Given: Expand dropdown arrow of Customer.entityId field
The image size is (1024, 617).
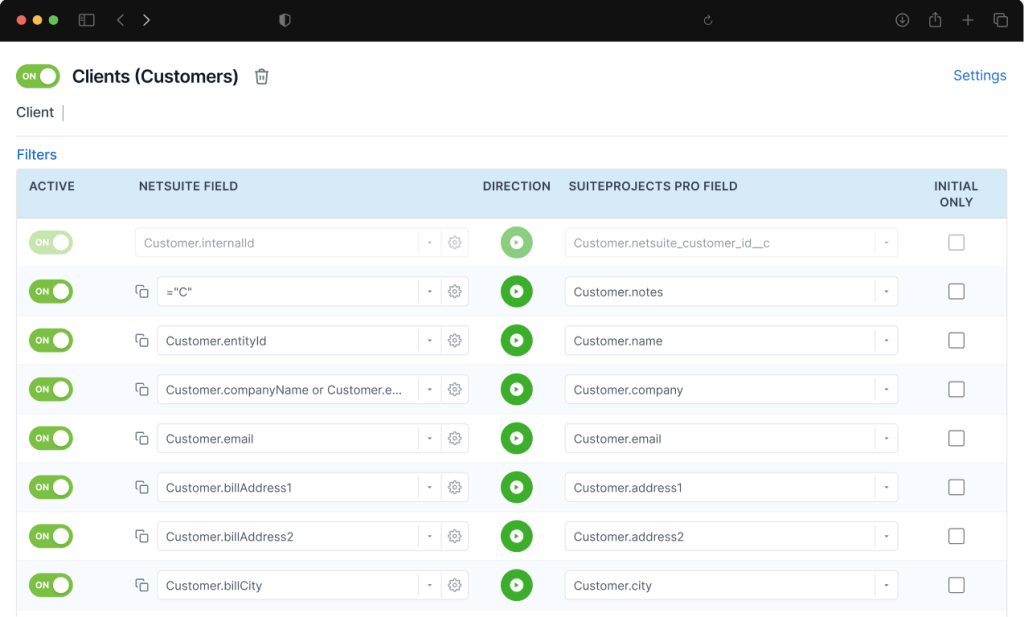Looking at the screenshot, I should click(x=430, y=341).
